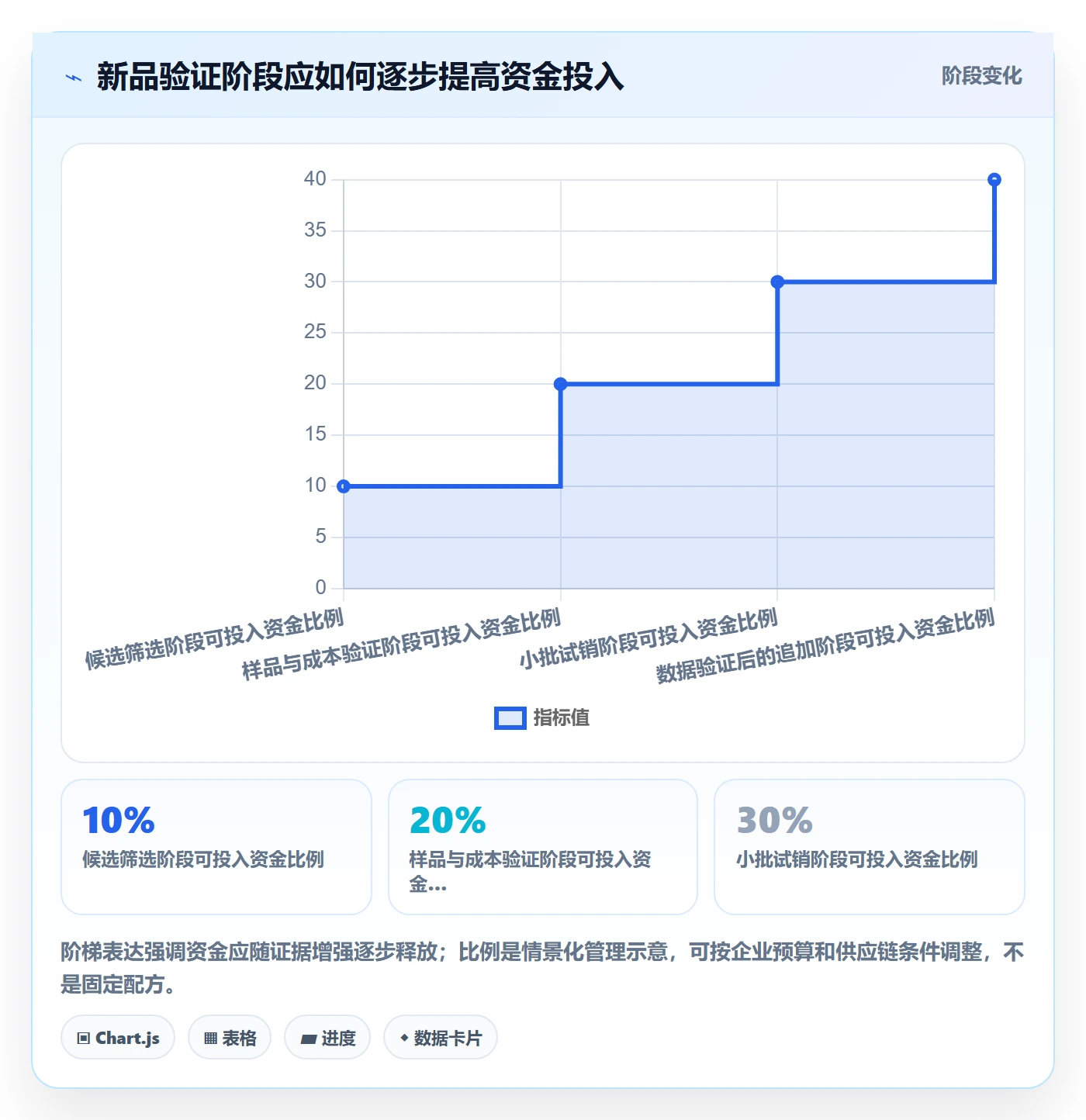The width and height of the screenshot is (1086, 1120).
Task: Select the Chart.js tag
Action: pyautogui.click(x=118, y=1038)
